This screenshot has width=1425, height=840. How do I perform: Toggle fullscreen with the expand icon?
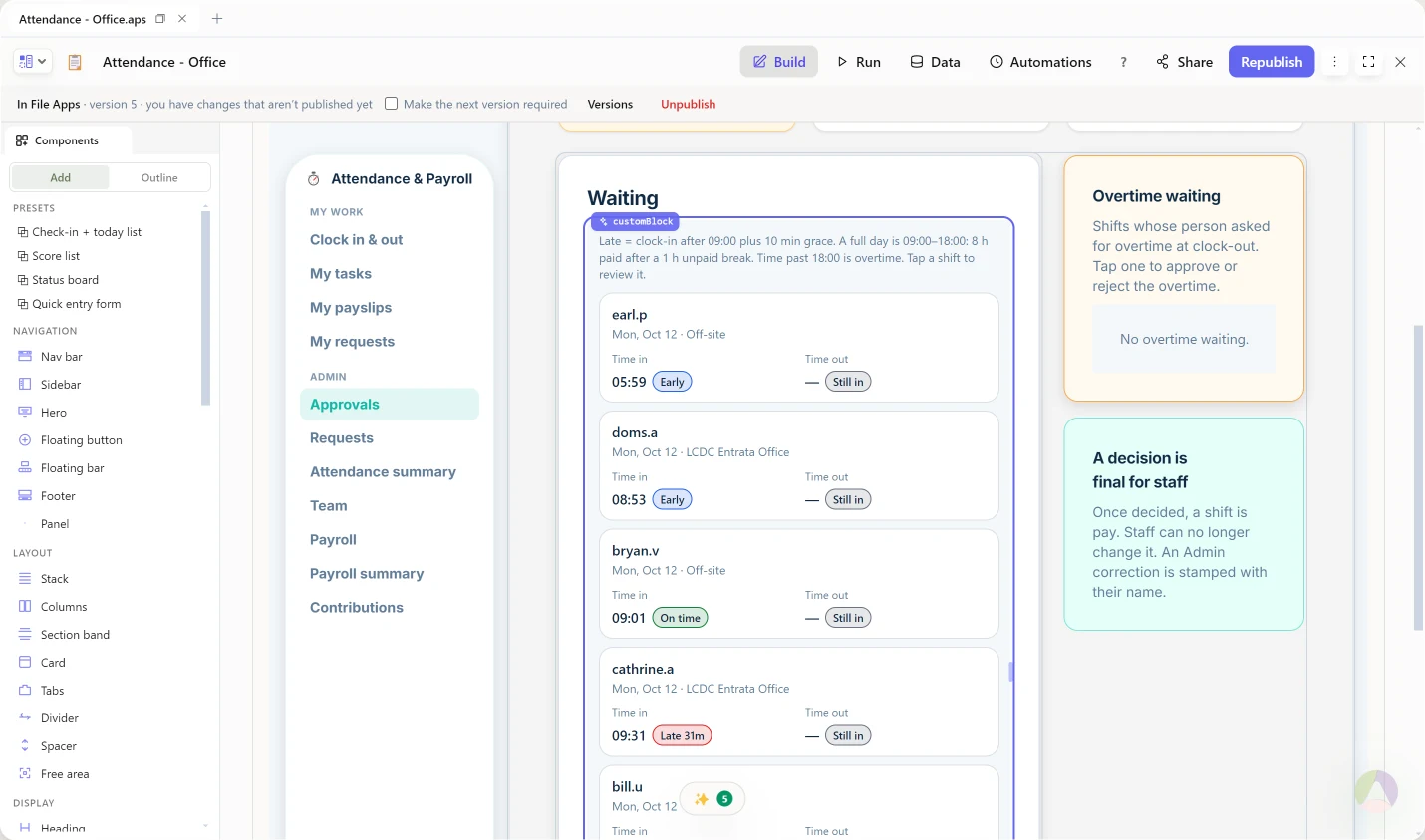point(1369,62)
